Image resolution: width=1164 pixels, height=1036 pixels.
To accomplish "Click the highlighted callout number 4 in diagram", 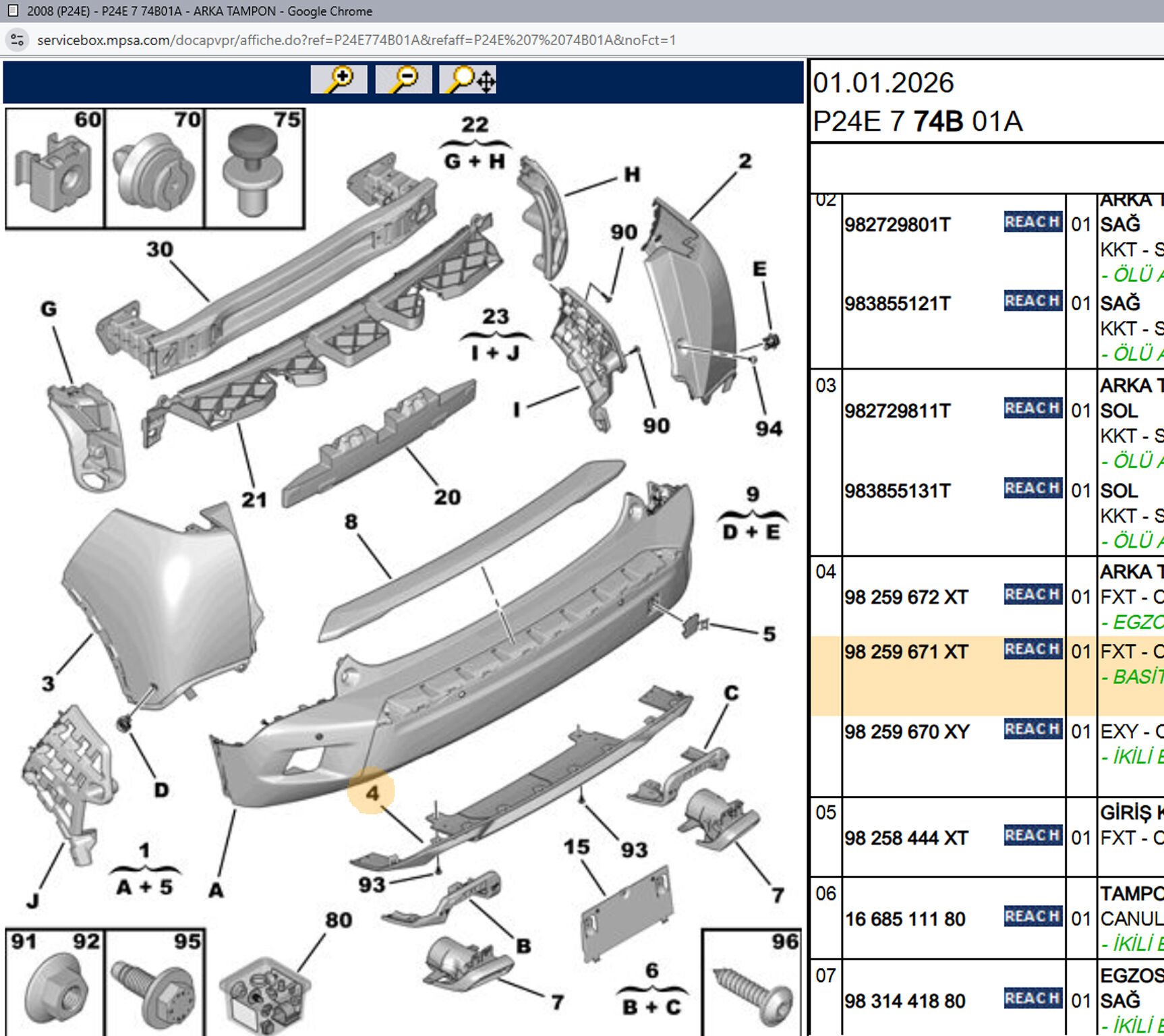I will pos(372,793).
